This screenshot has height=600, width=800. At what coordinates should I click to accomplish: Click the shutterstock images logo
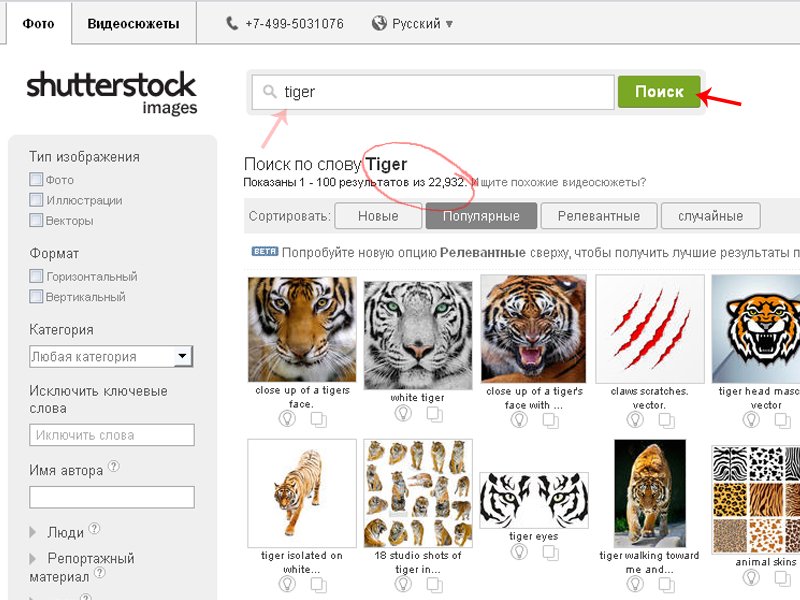(112, 92)
